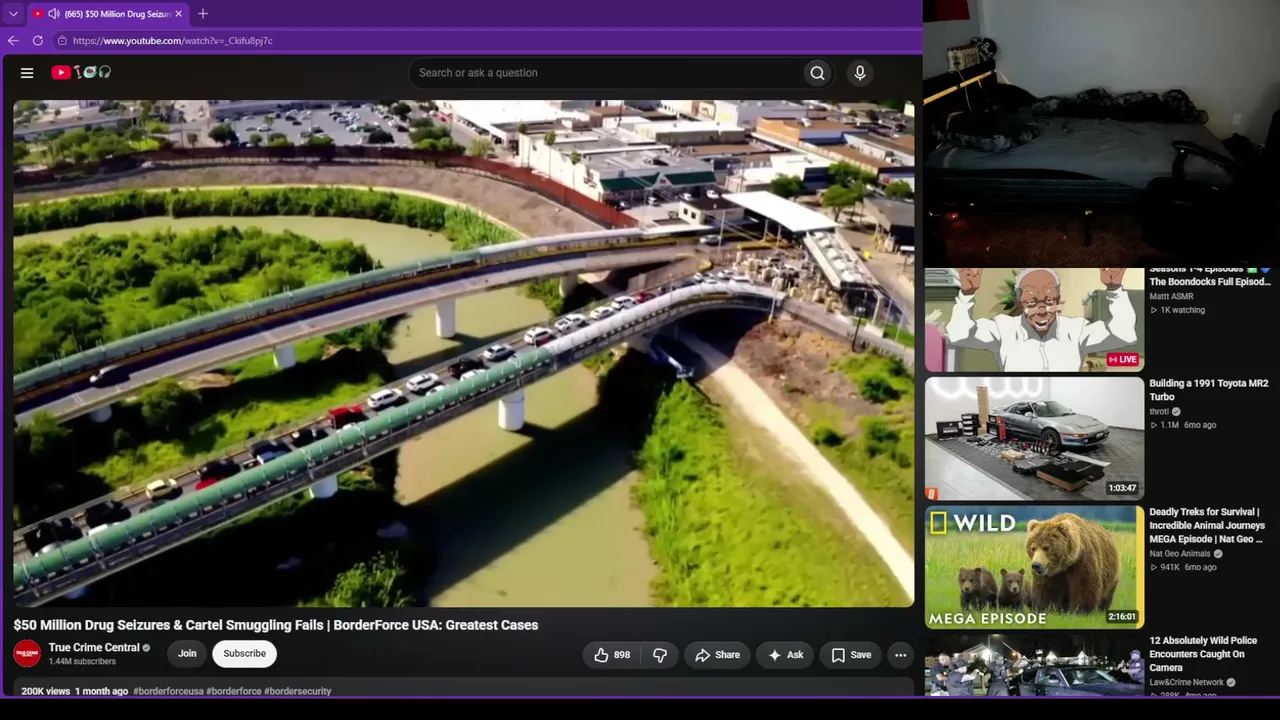Open the #borderforce hashtag
Screen dimensions: 1280x720
click(234, 691)
